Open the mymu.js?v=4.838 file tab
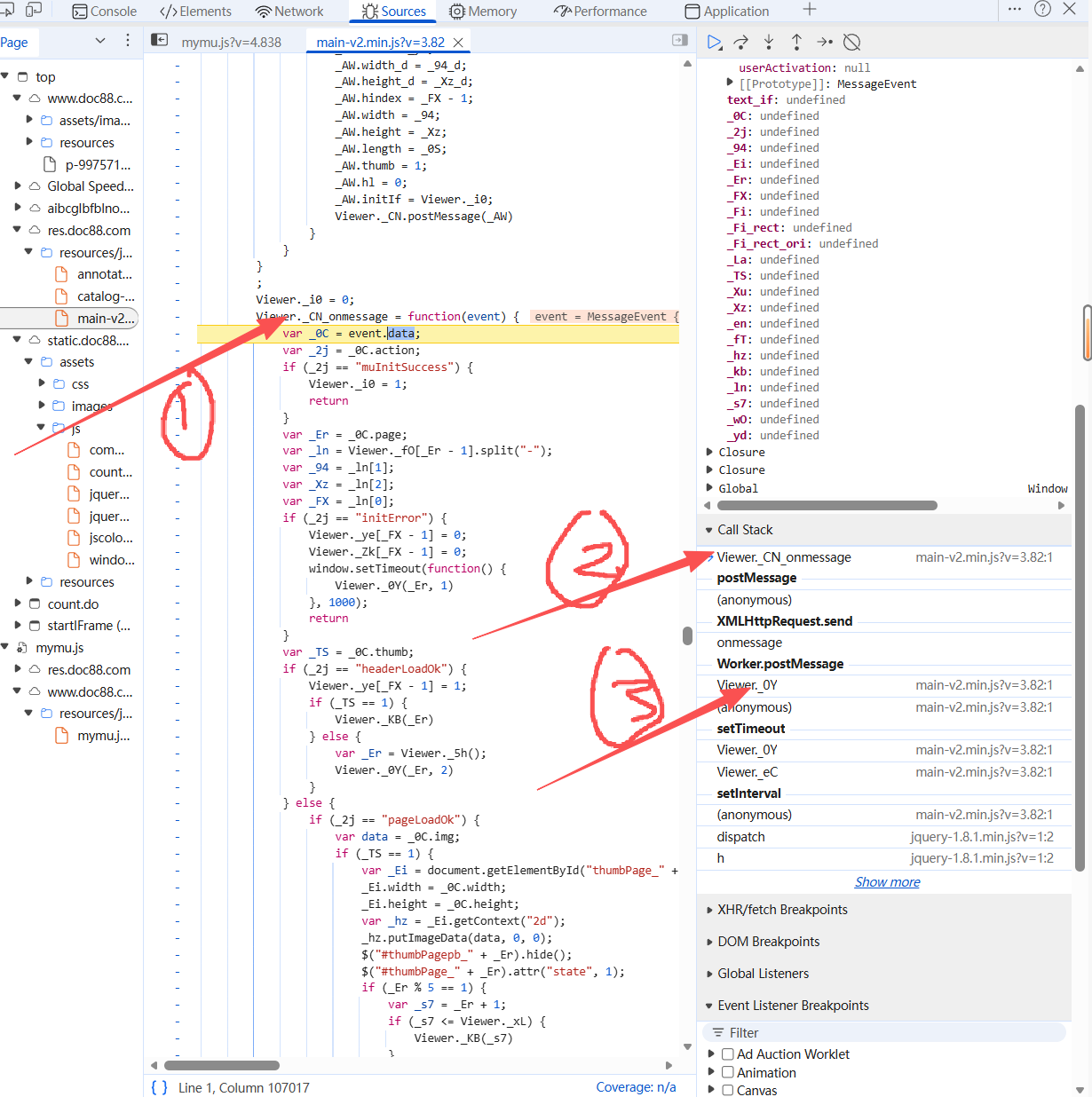 point(231,43)
